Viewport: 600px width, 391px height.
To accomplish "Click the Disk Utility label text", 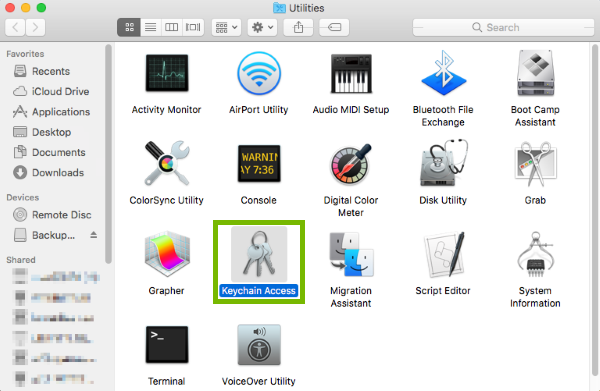I will tap(443, 200).
